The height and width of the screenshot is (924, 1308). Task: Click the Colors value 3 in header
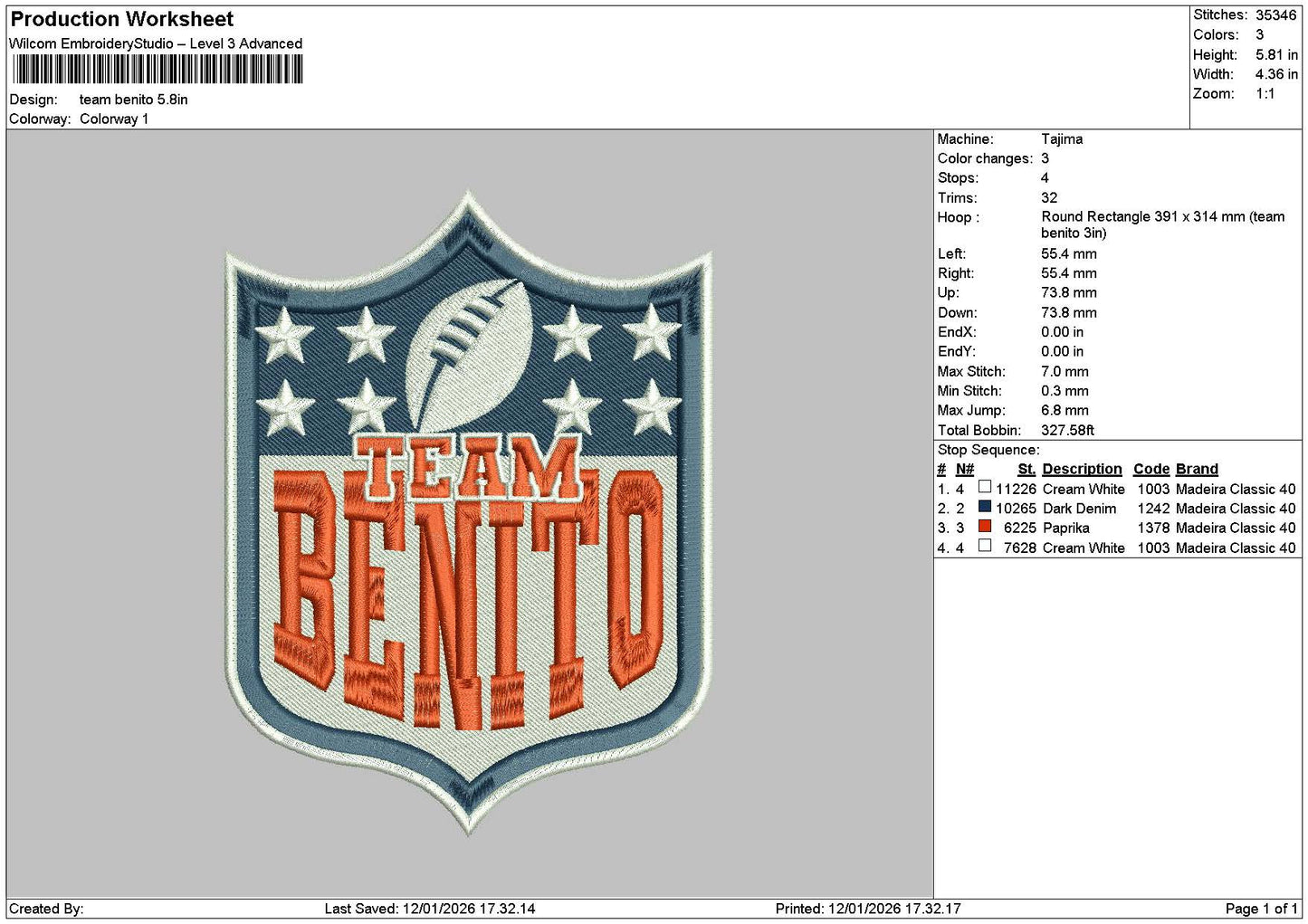(x=1259, y=35)
